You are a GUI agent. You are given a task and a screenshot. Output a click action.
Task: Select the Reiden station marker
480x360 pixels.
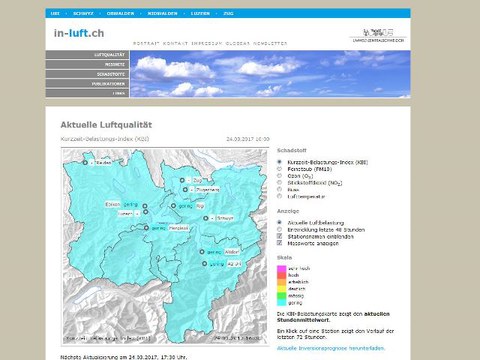pos(85,163)
